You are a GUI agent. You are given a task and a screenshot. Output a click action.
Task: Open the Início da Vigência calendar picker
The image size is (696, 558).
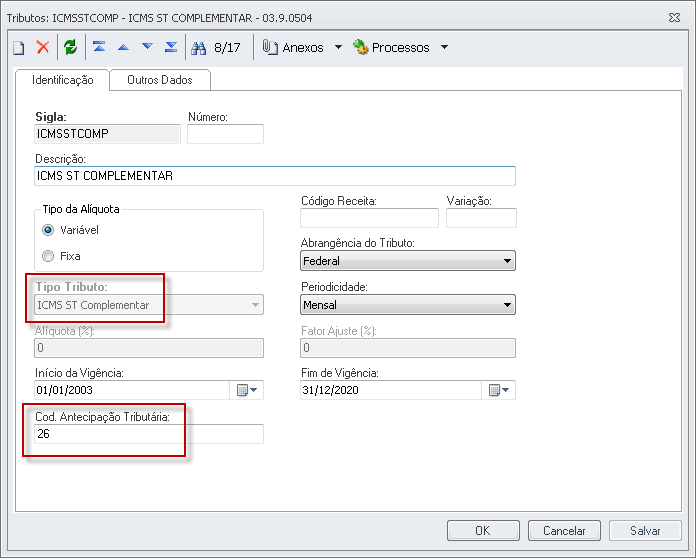(246, 390)
